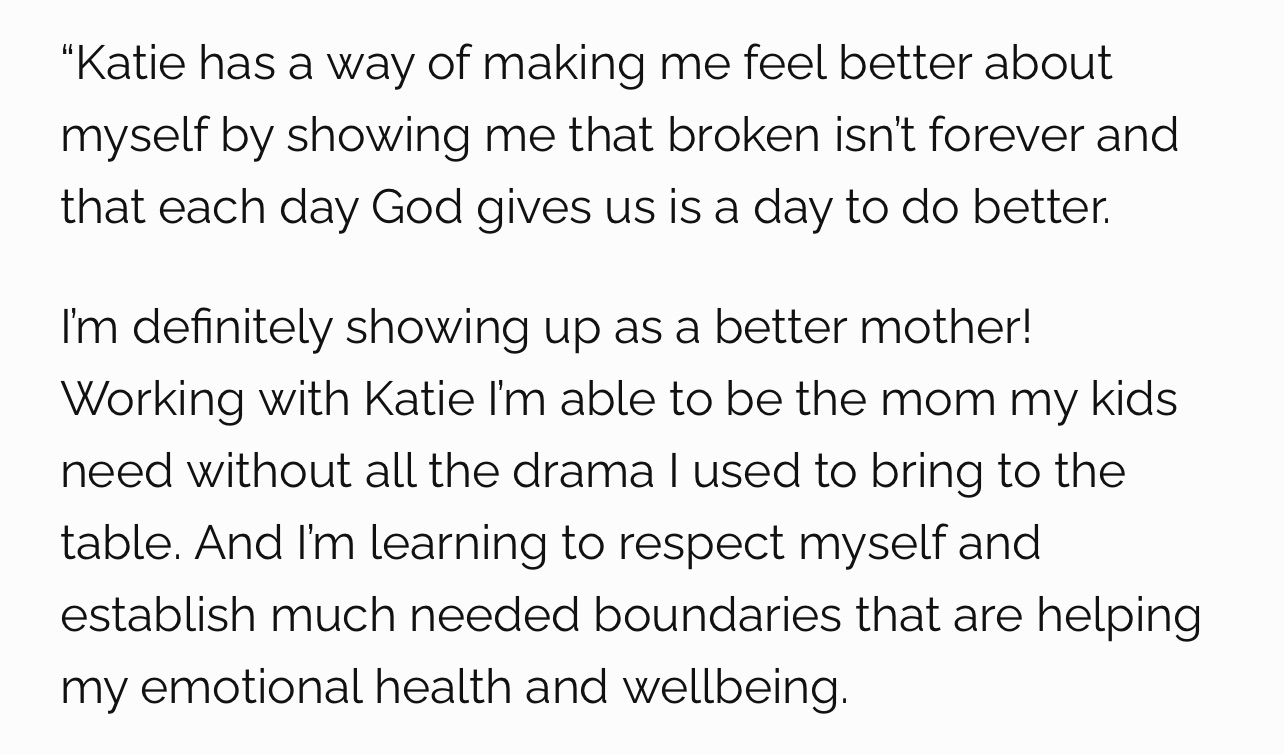Click the word "mother!" ending the sentence
The image size is (1284, 754).
pyautogui.click(x=945, y=327)
